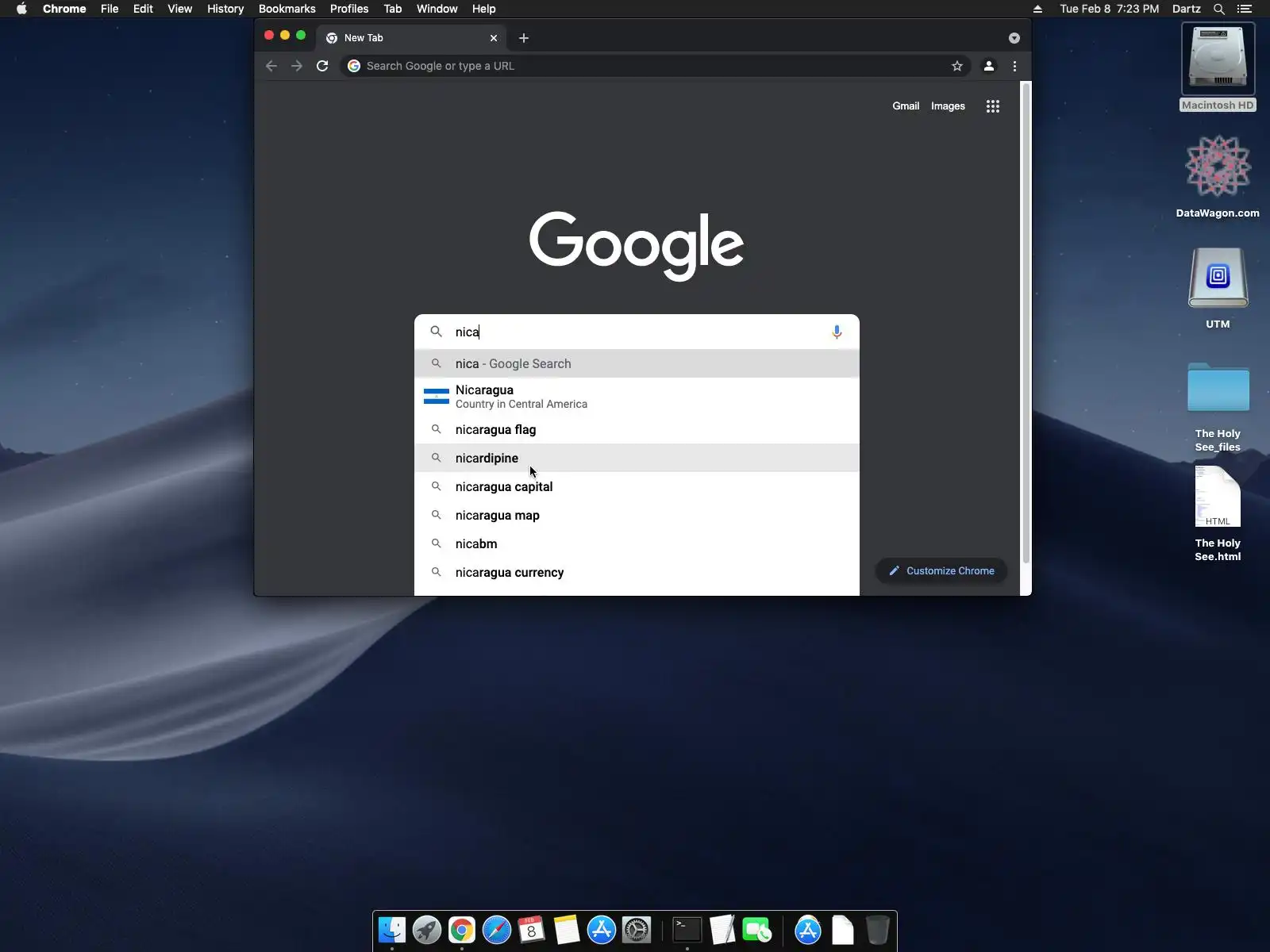
Task: Open the Chrome three-dot menu
Action: tap(1014, 66)
